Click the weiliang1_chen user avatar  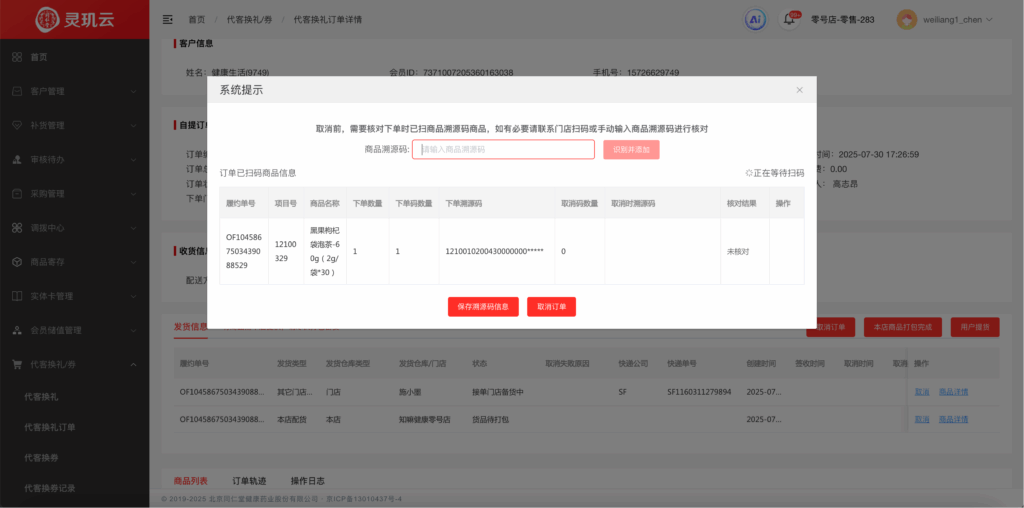[x=907, y=19]
